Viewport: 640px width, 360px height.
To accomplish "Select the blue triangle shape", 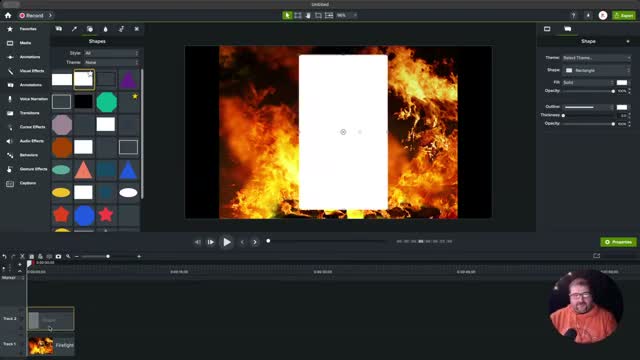I will click(x=128, y=170).
